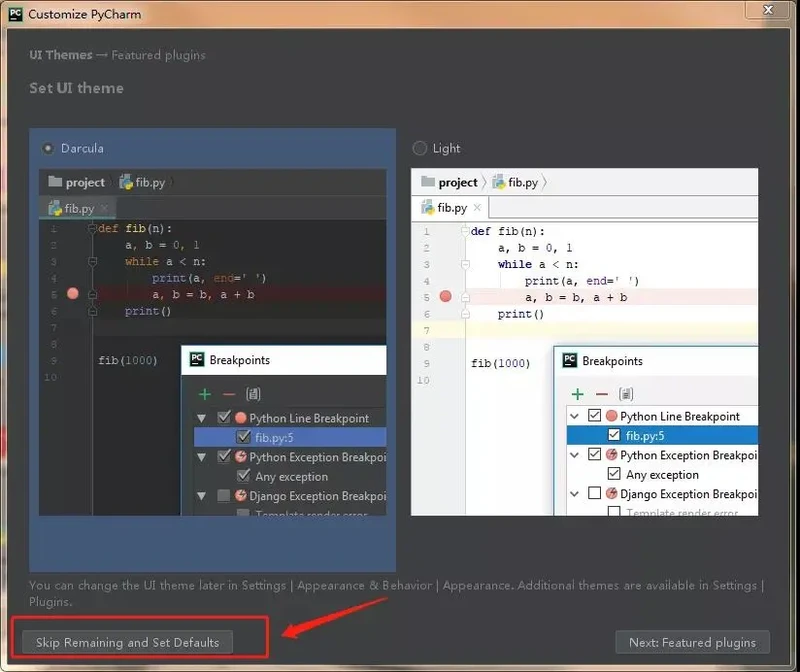The width and height of the screenshot is (800, 672).
Task: Toggle Python Exception Breakpoint checkbox in Light preview
Action: click(594, 454)
